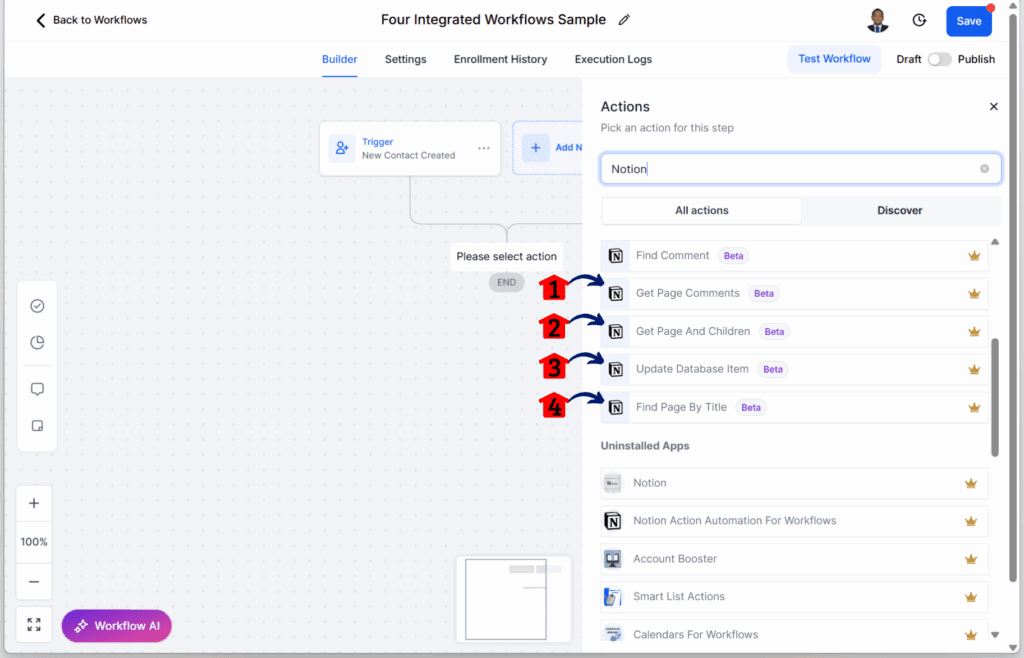The width and height of the screenshot is (1024, 658).
Task: Clear the Notion search text
Action: (x=984, y=169)
